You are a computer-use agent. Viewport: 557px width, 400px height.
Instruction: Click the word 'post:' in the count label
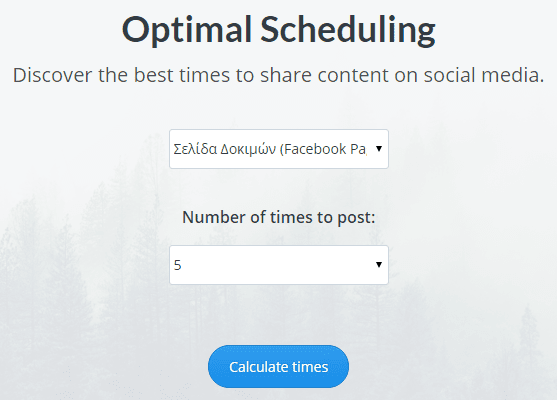point(356,218)
